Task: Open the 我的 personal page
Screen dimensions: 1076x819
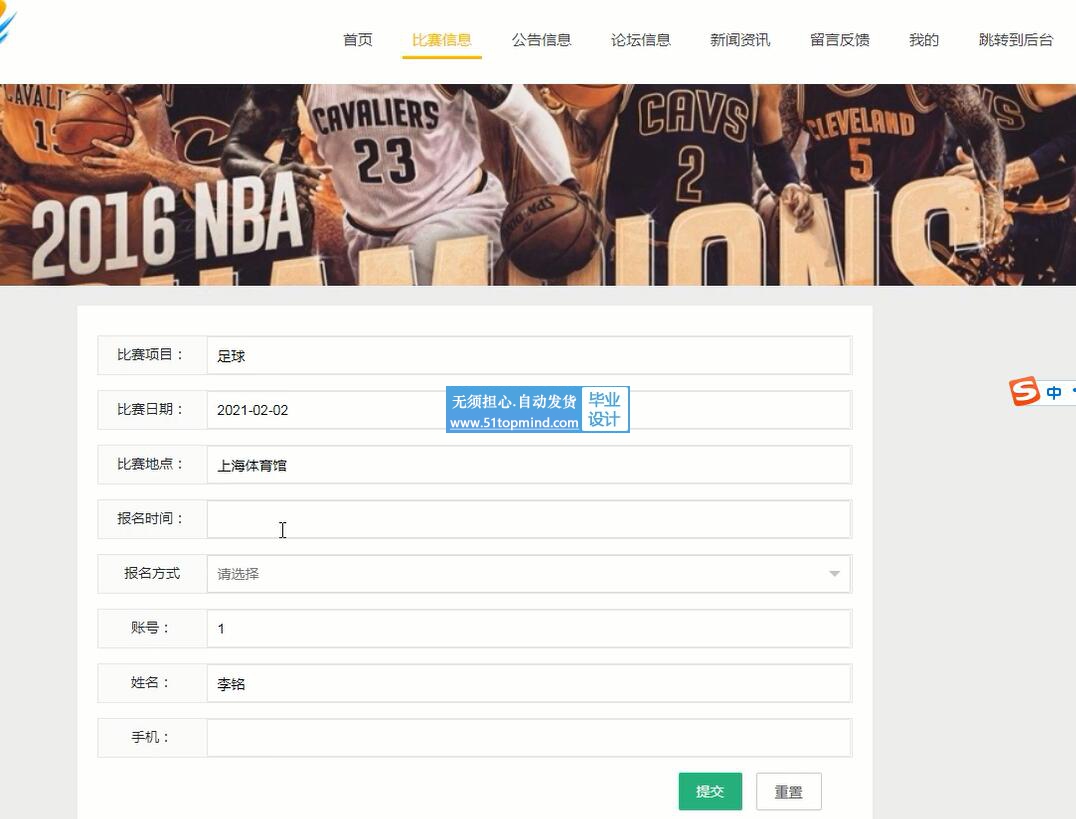Action: [x=924, y=40]
